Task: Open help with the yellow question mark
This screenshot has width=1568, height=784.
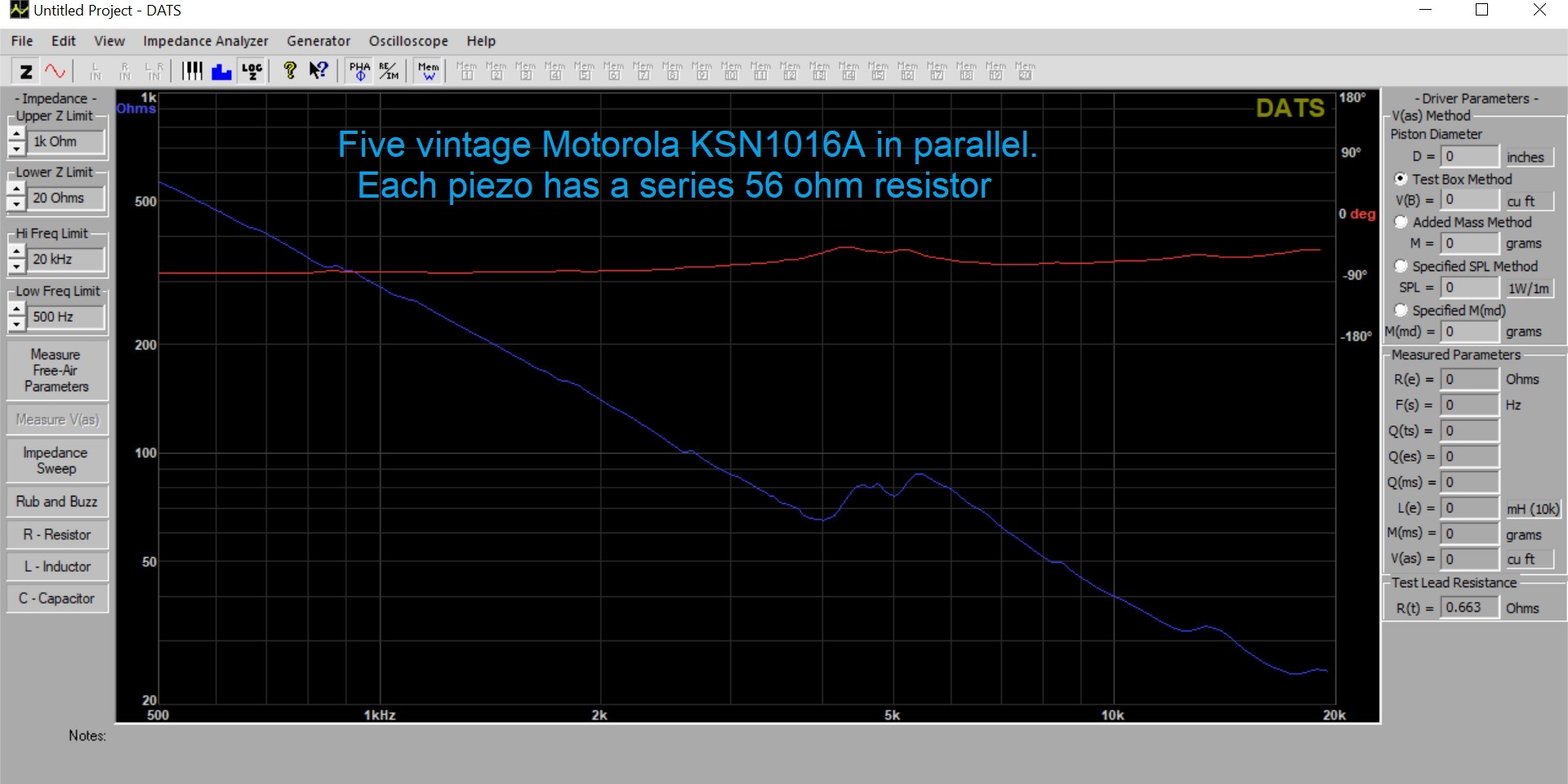Action: point(289,71)
